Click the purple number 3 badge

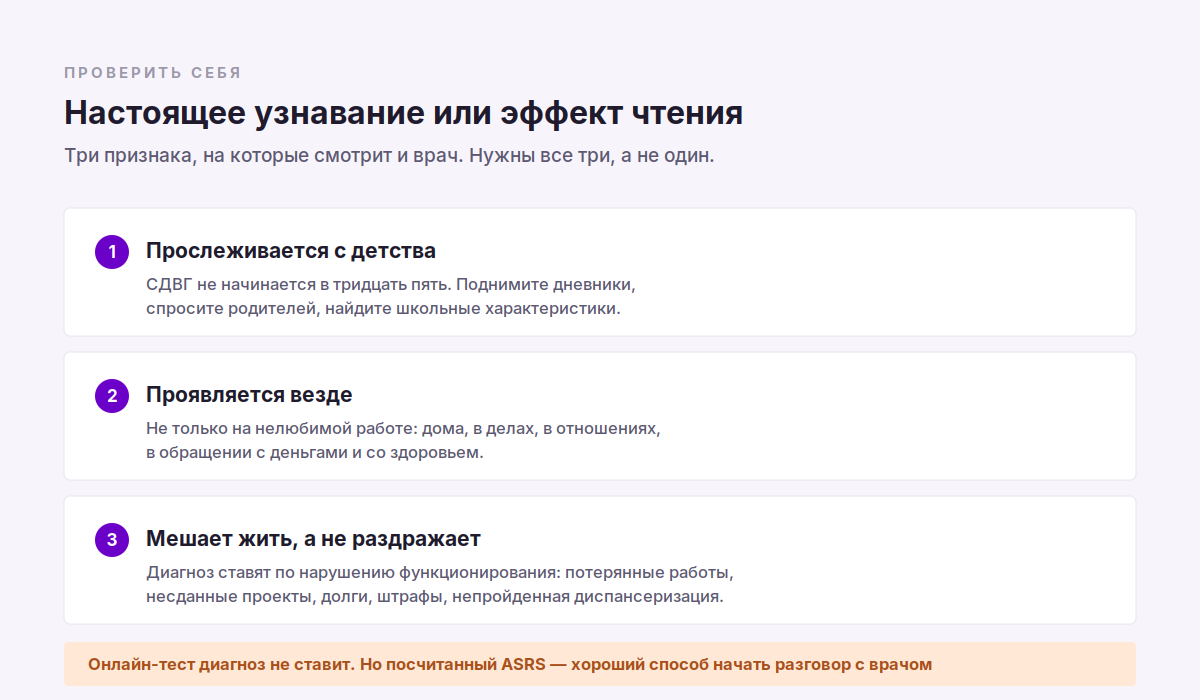point(112,540)
